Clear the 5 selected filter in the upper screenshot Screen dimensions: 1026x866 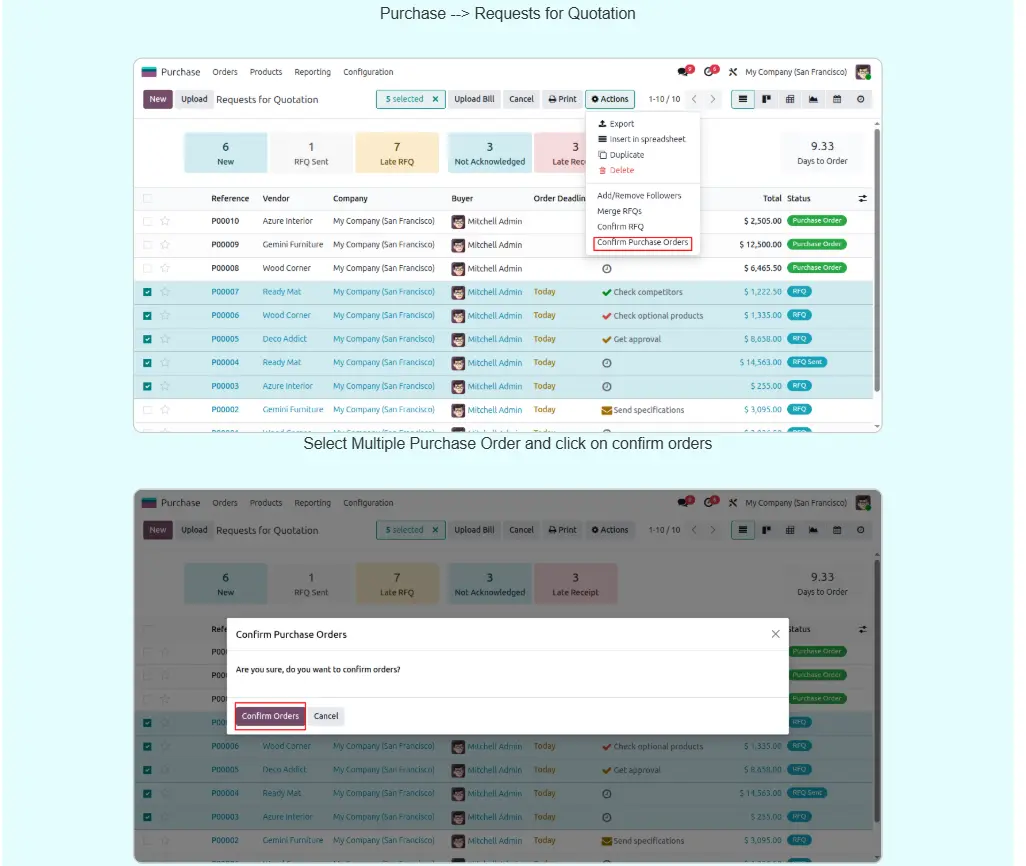click(x=435, y=99)
